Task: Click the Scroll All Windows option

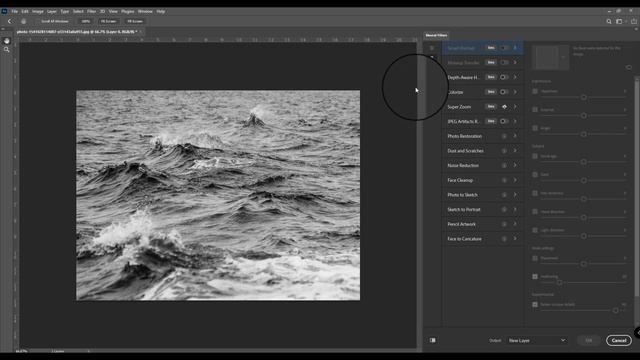Action: pyautogui.click(x=55, y=21)
